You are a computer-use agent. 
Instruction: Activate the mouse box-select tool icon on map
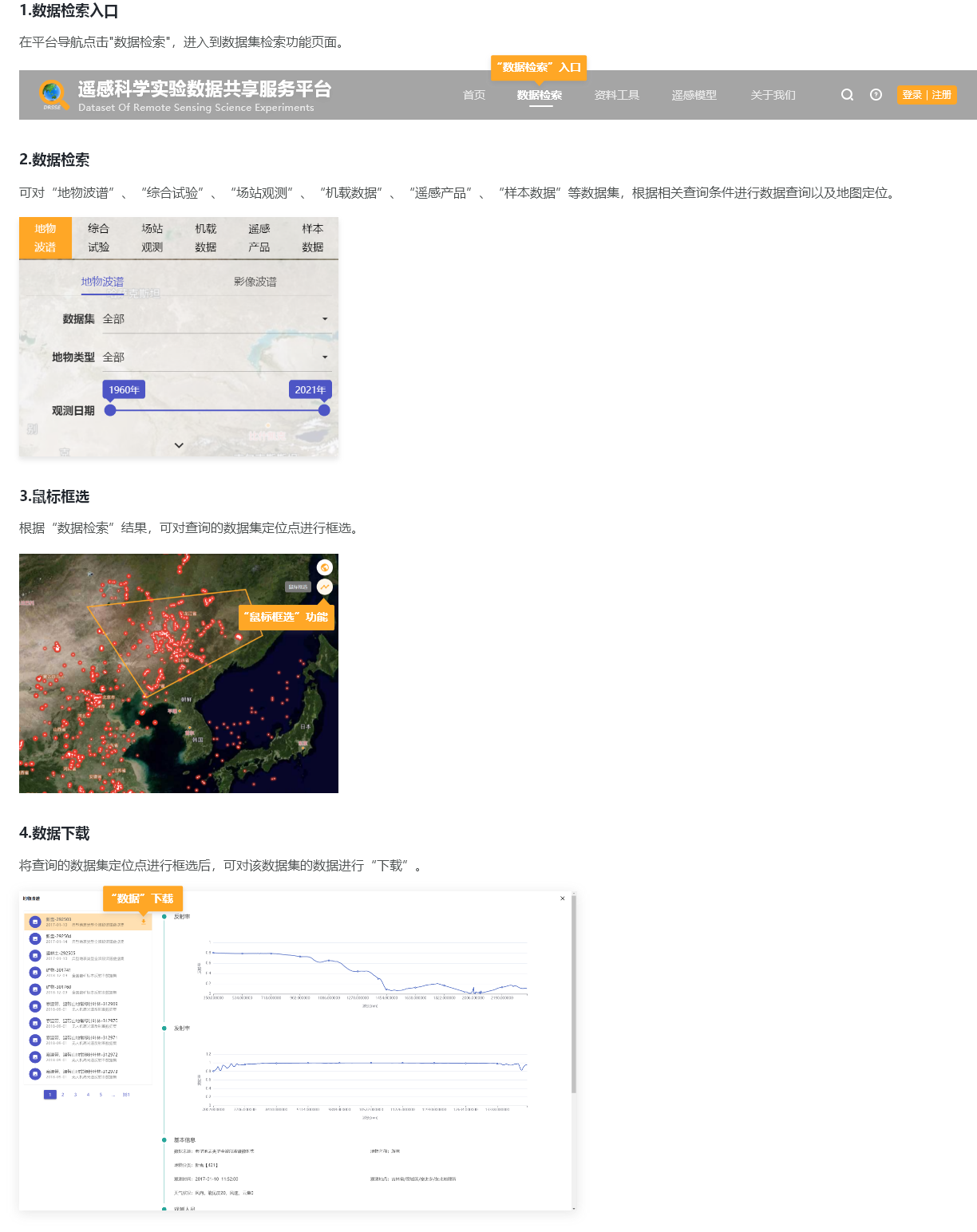click(x=325, y=586)
